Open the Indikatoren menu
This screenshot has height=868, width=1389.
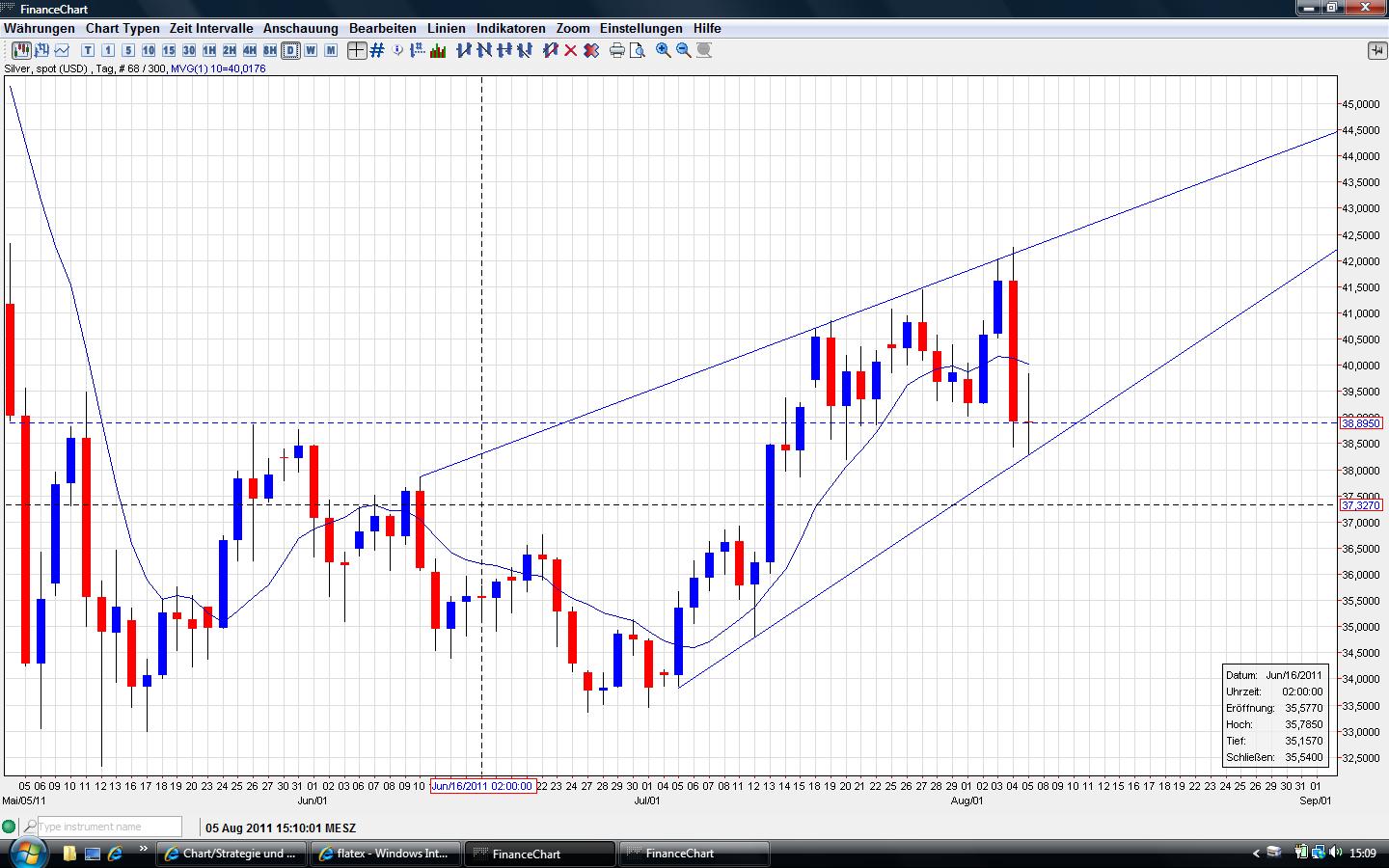pos(511,28)
